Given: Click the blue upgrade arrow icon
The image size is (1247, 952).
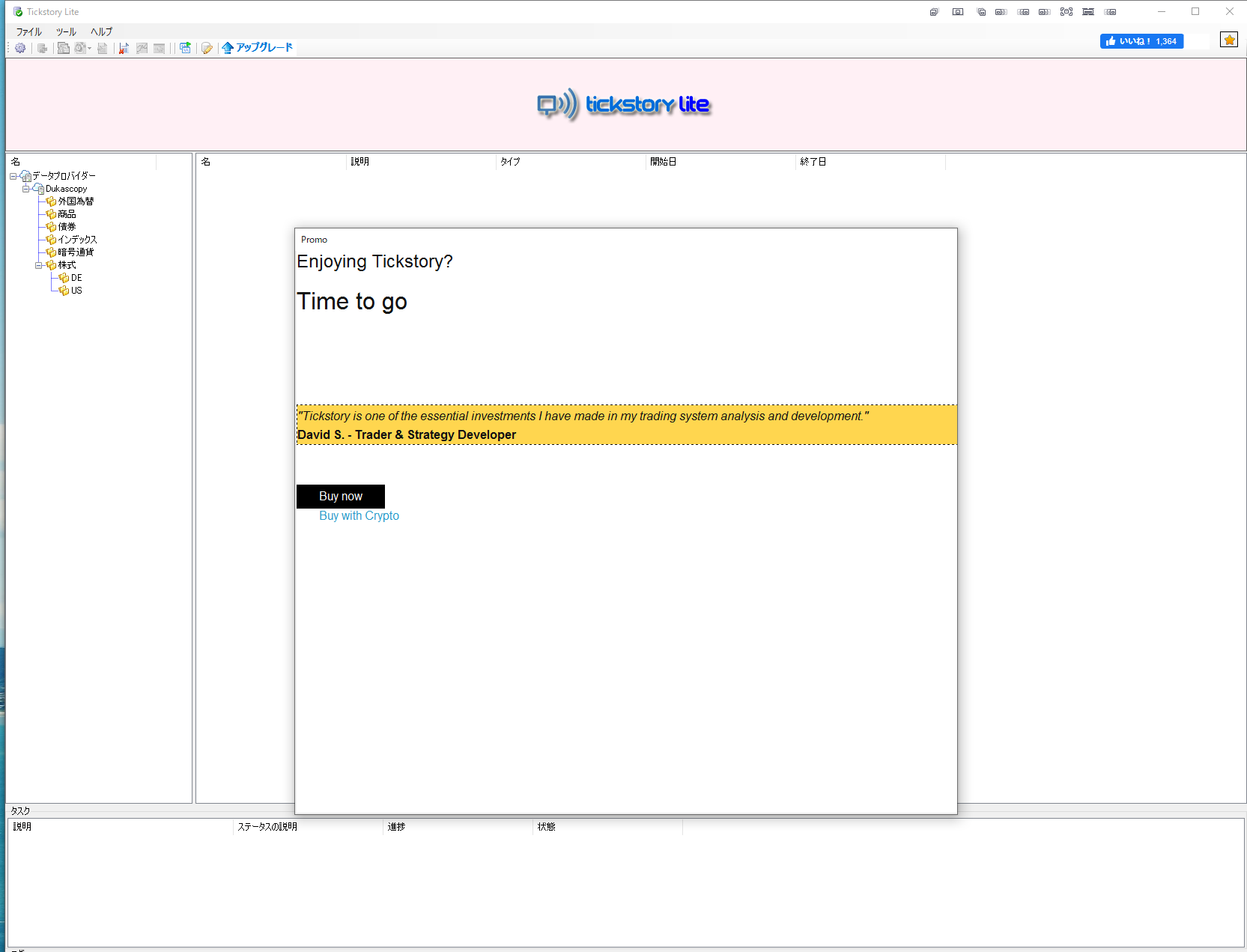Looking at the screenshot, I should (228, 48).
